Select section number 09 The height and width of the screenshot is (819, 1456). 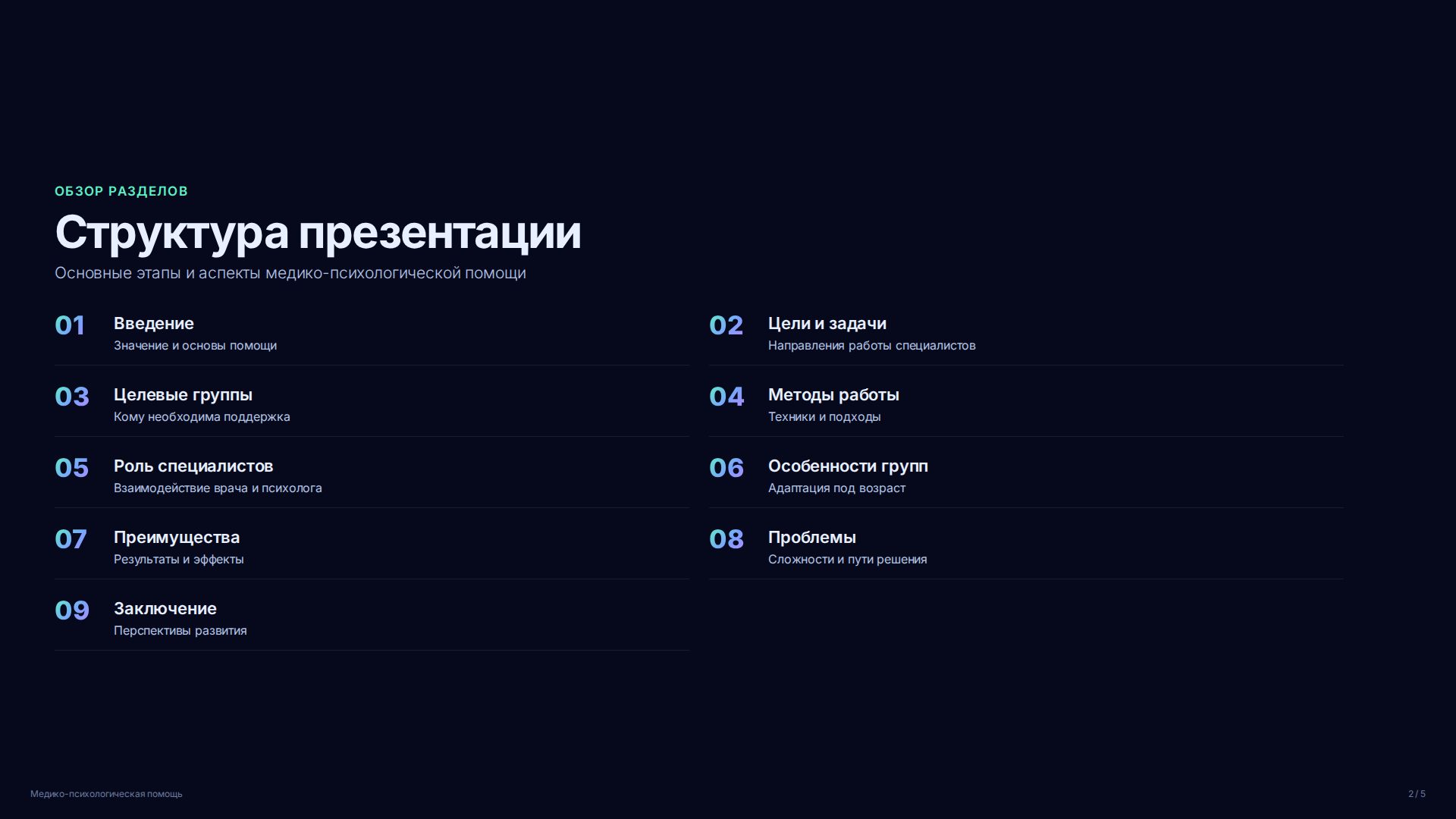coord(72,610)
